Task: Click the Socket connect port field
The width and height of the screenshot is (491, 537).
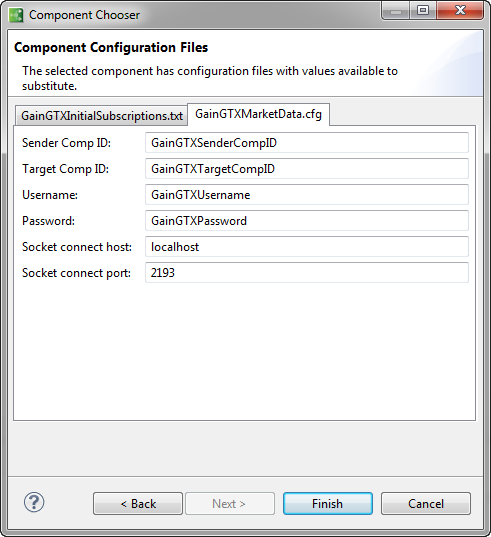Action: coord(307,273)
